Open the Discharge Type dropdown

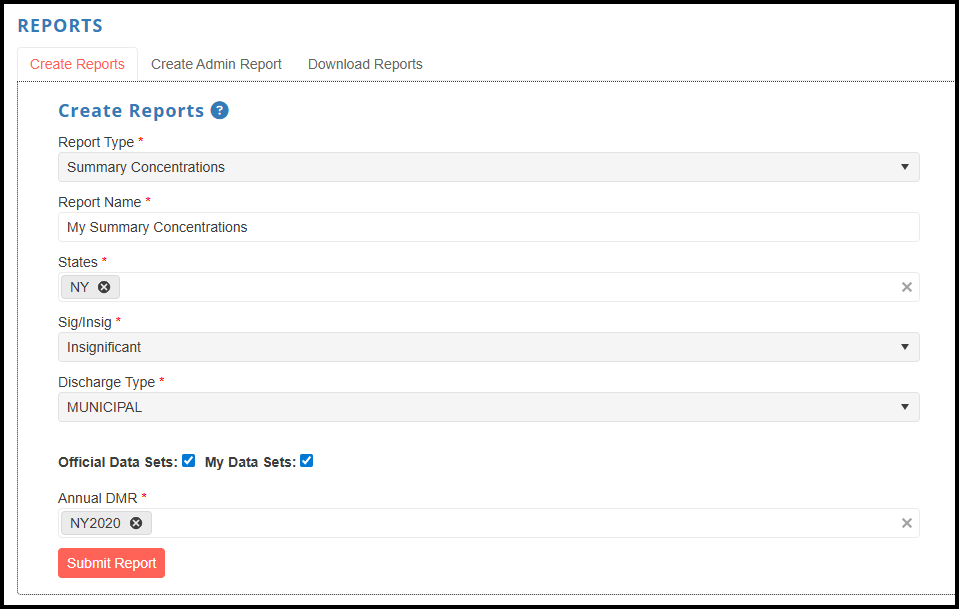[489, 407]
